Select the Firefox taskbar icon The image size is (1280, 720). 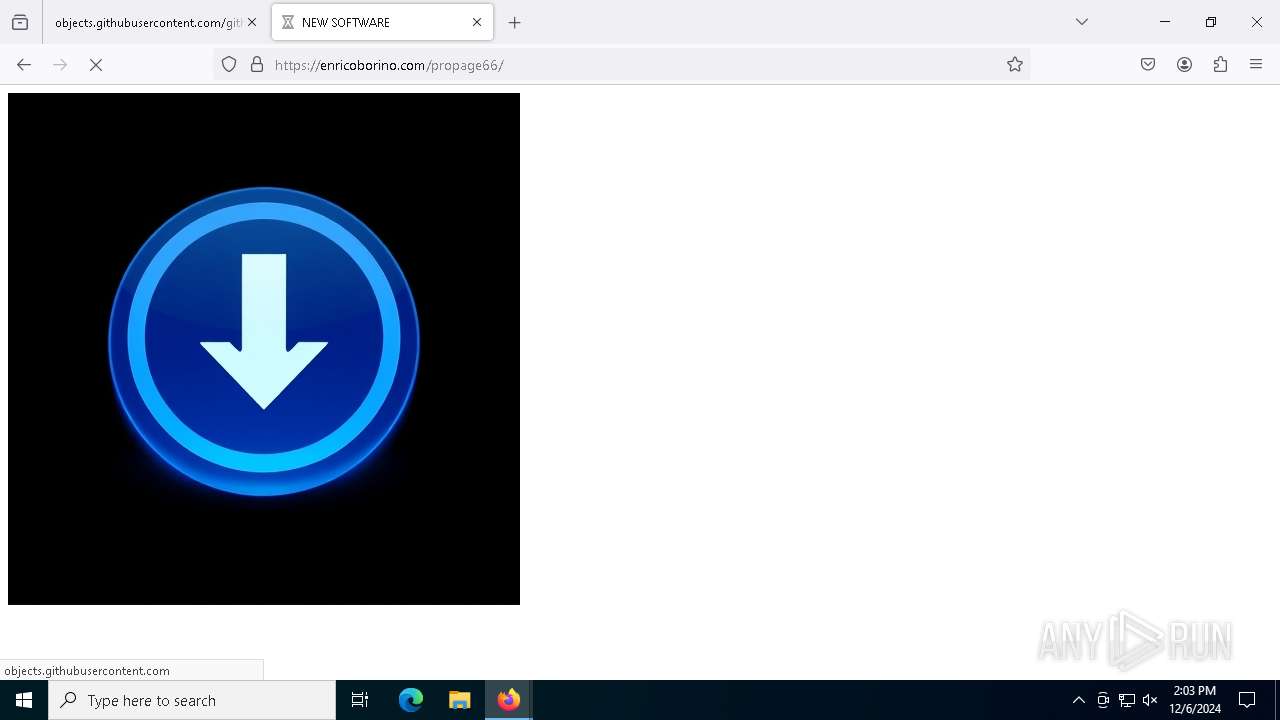point(509,700)
